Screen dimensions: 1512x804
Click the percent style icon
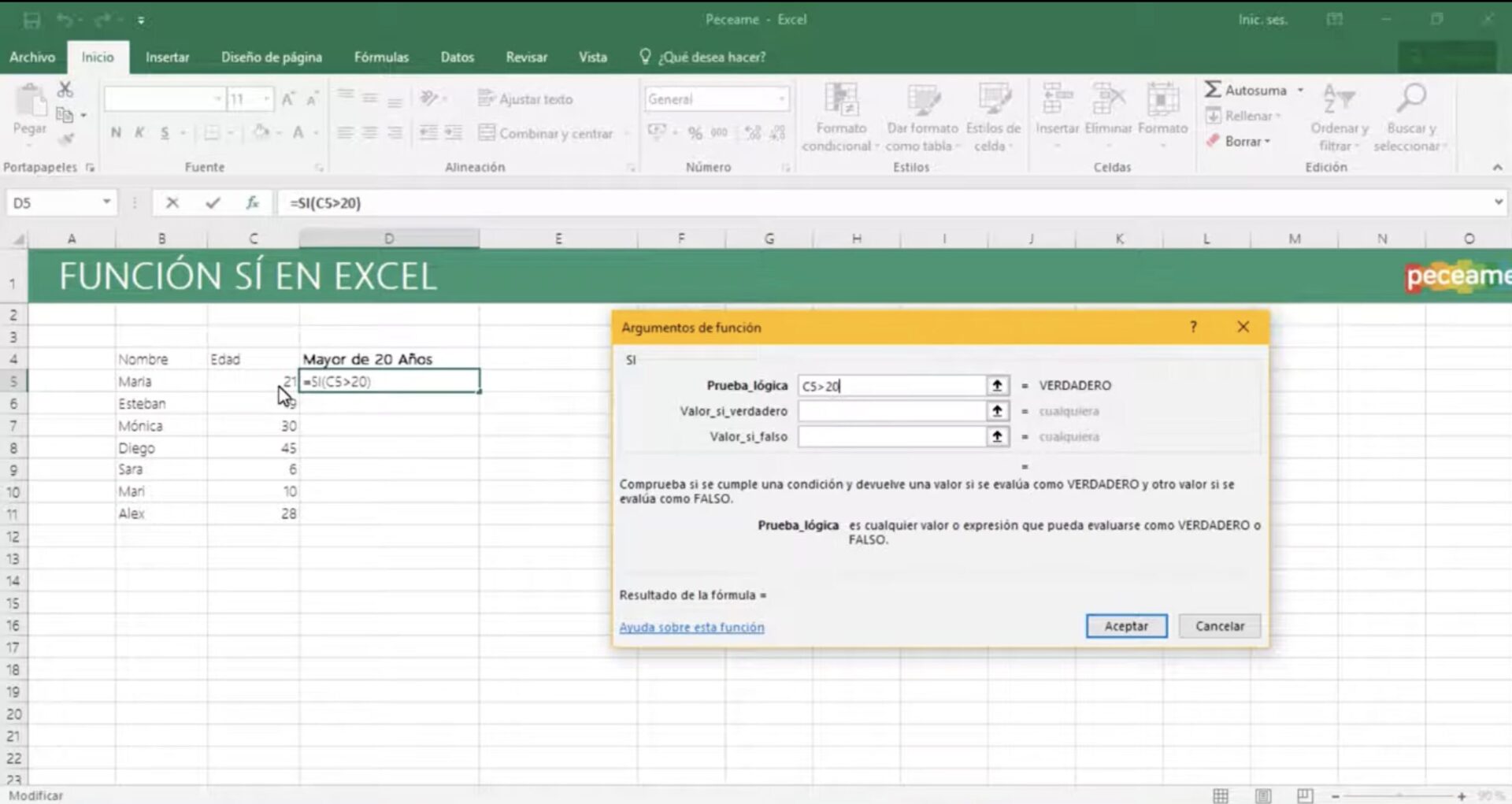[695, 132]
